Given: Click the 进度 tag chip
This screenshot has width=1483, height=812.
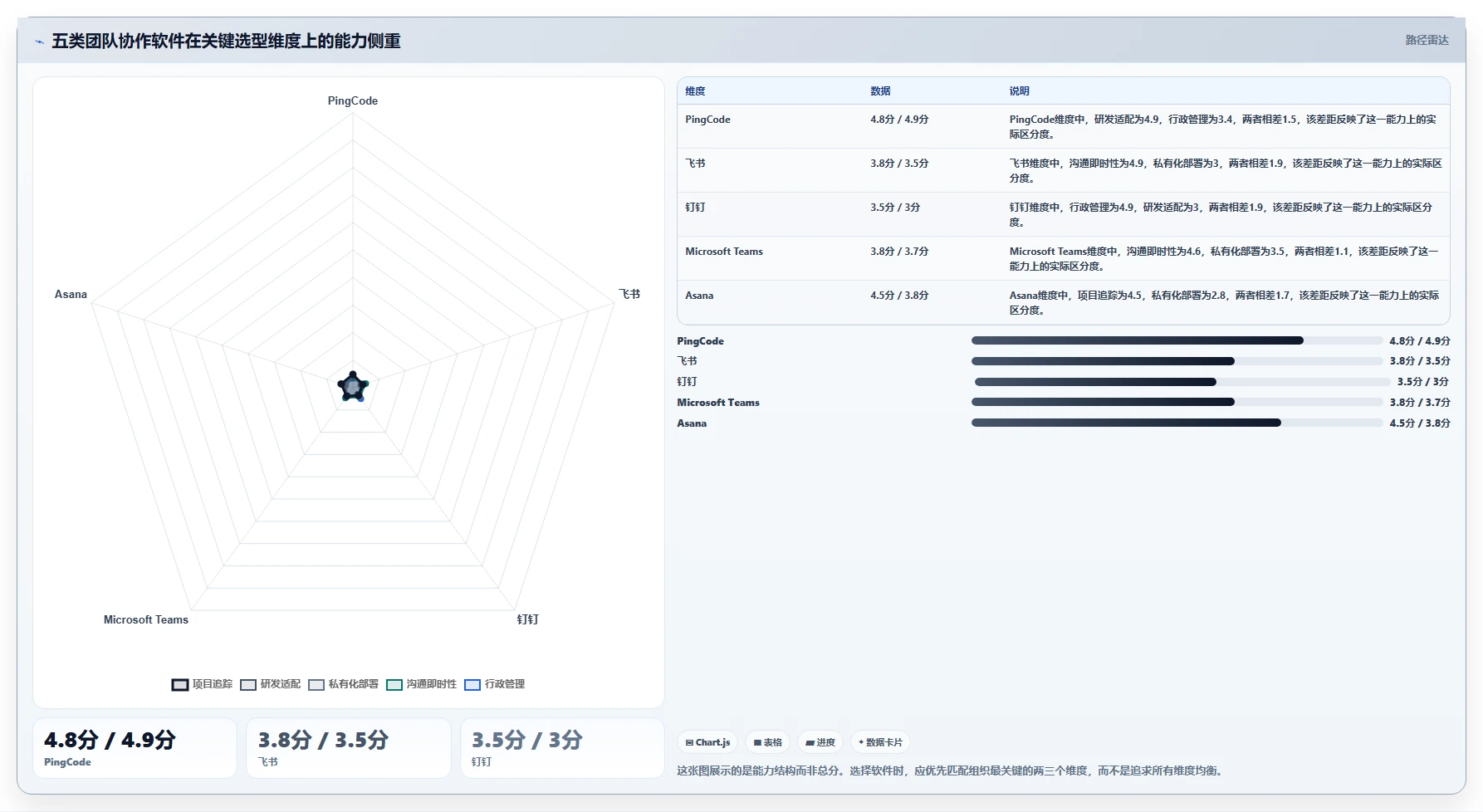Looking at the screenshot, I should tap(820, 742).
